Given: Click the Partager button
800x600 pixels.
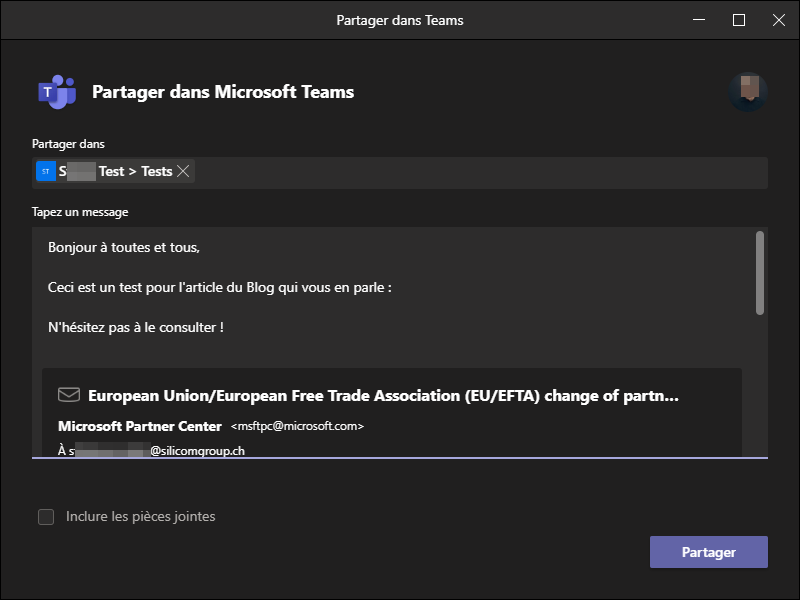Looking at the screenshot, I should pos(709,552).
